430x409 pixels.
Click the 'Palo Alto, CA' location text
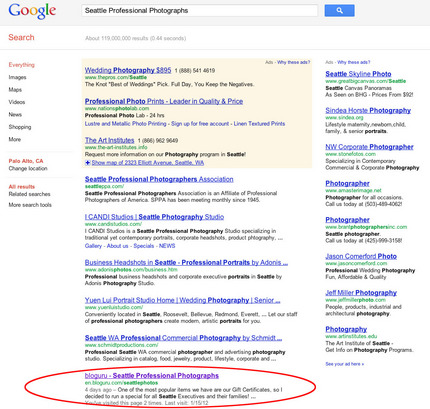point(26,161)
